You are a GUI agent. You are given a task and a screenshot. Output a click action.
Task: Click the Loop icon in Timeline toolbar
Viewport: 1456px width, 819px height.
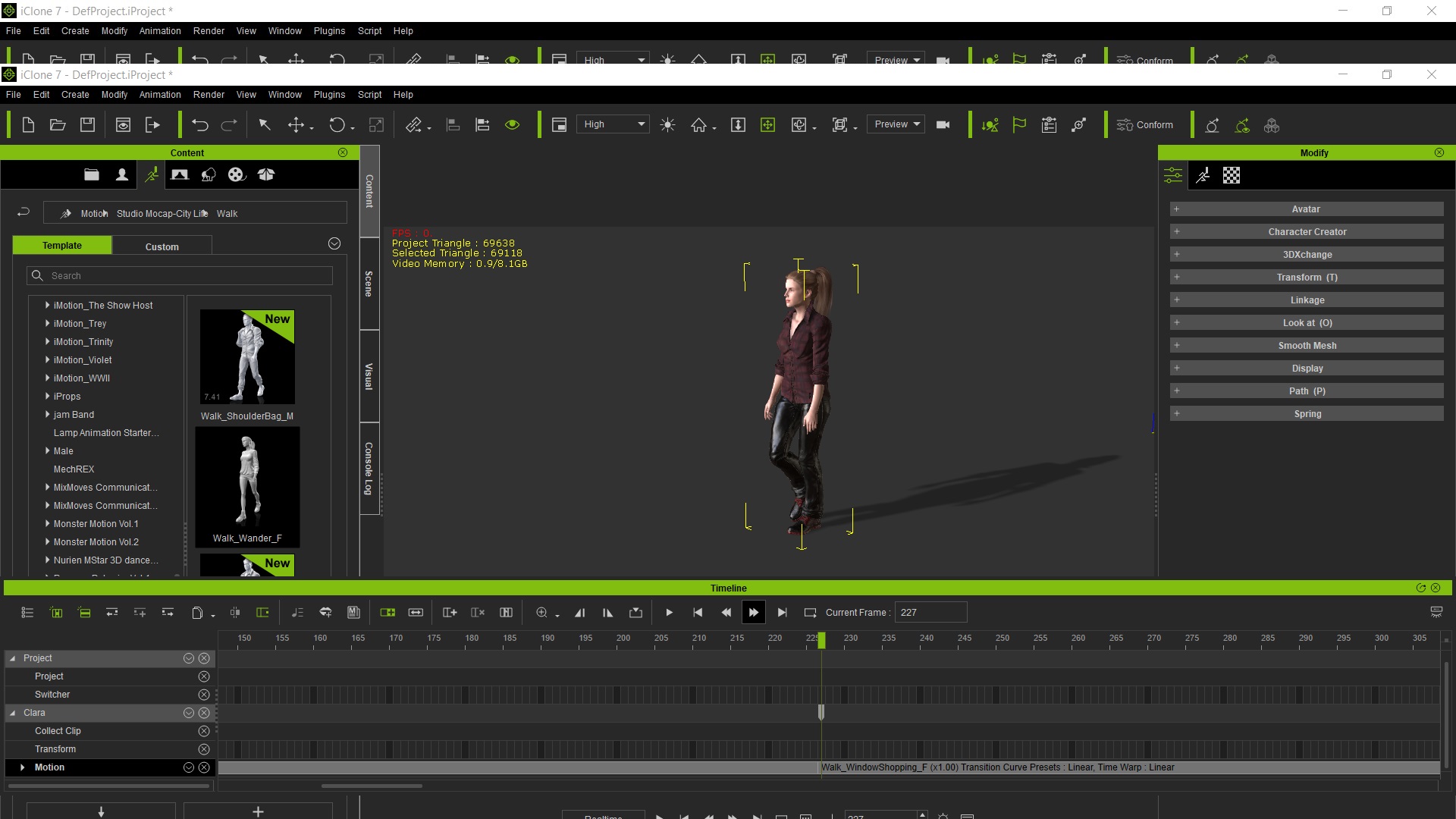click(810, 613)
